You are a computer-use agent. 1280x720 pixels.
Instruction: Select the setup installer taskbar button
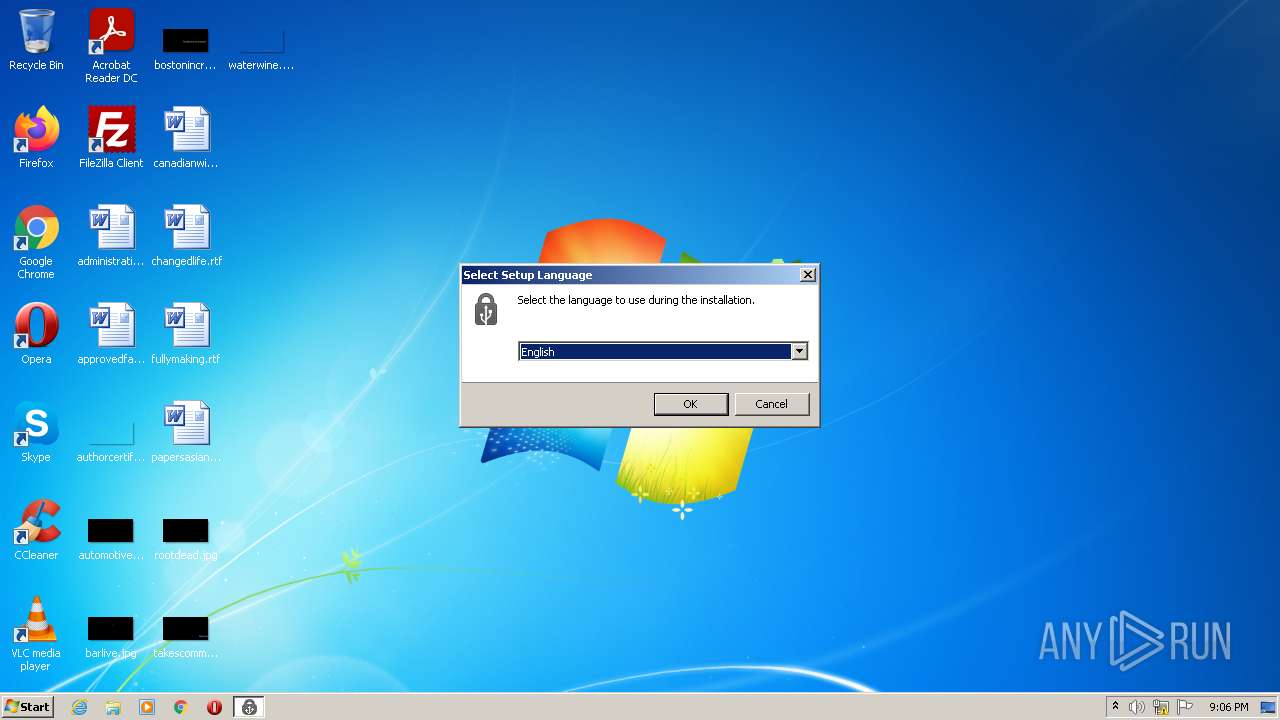pyautogui.click(x=249, y=707)
